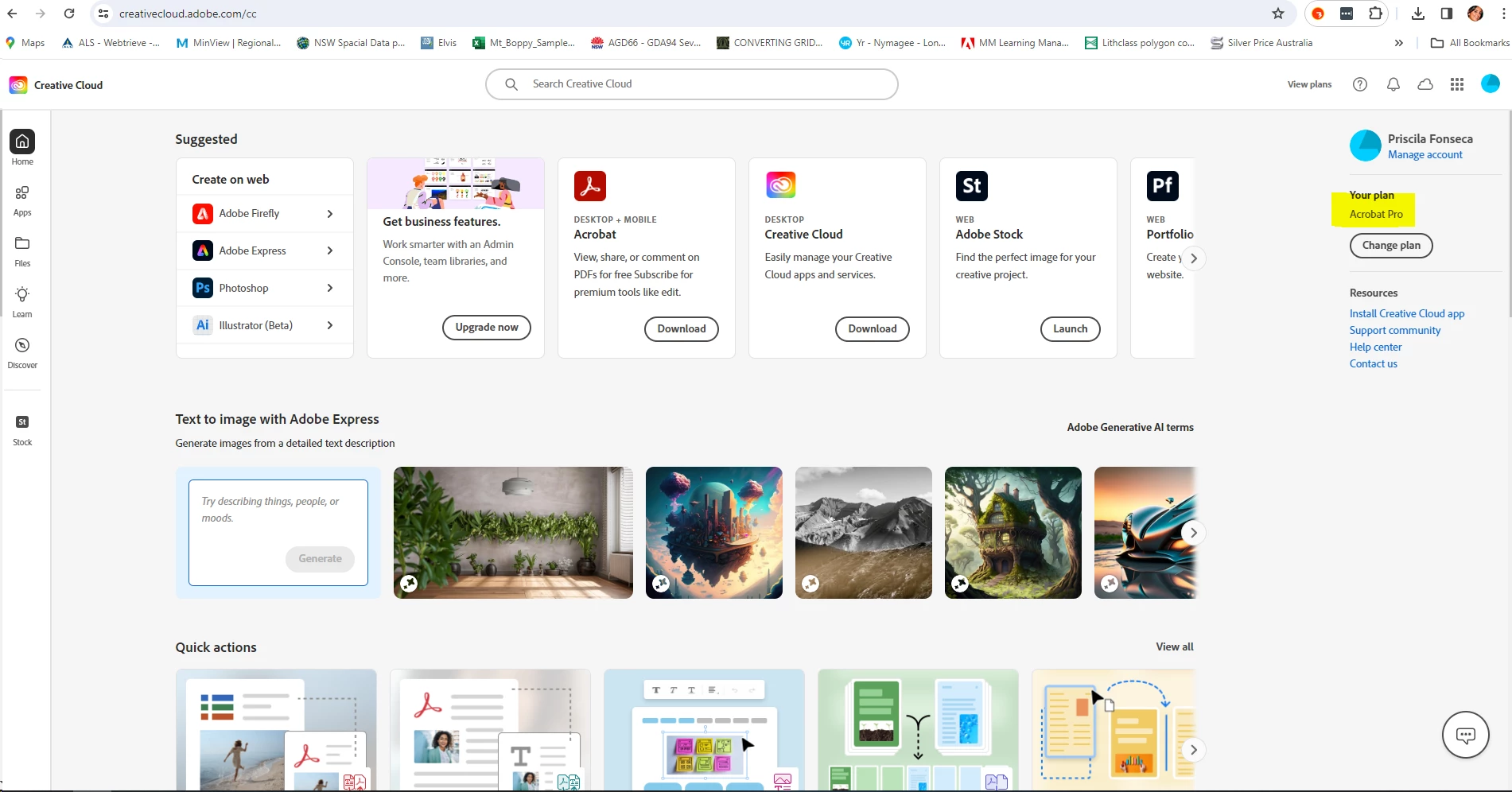Viewport: 1512px width, 792px height.
Task: Open the chat support bubble
Action: click(x=1466, y=735)
